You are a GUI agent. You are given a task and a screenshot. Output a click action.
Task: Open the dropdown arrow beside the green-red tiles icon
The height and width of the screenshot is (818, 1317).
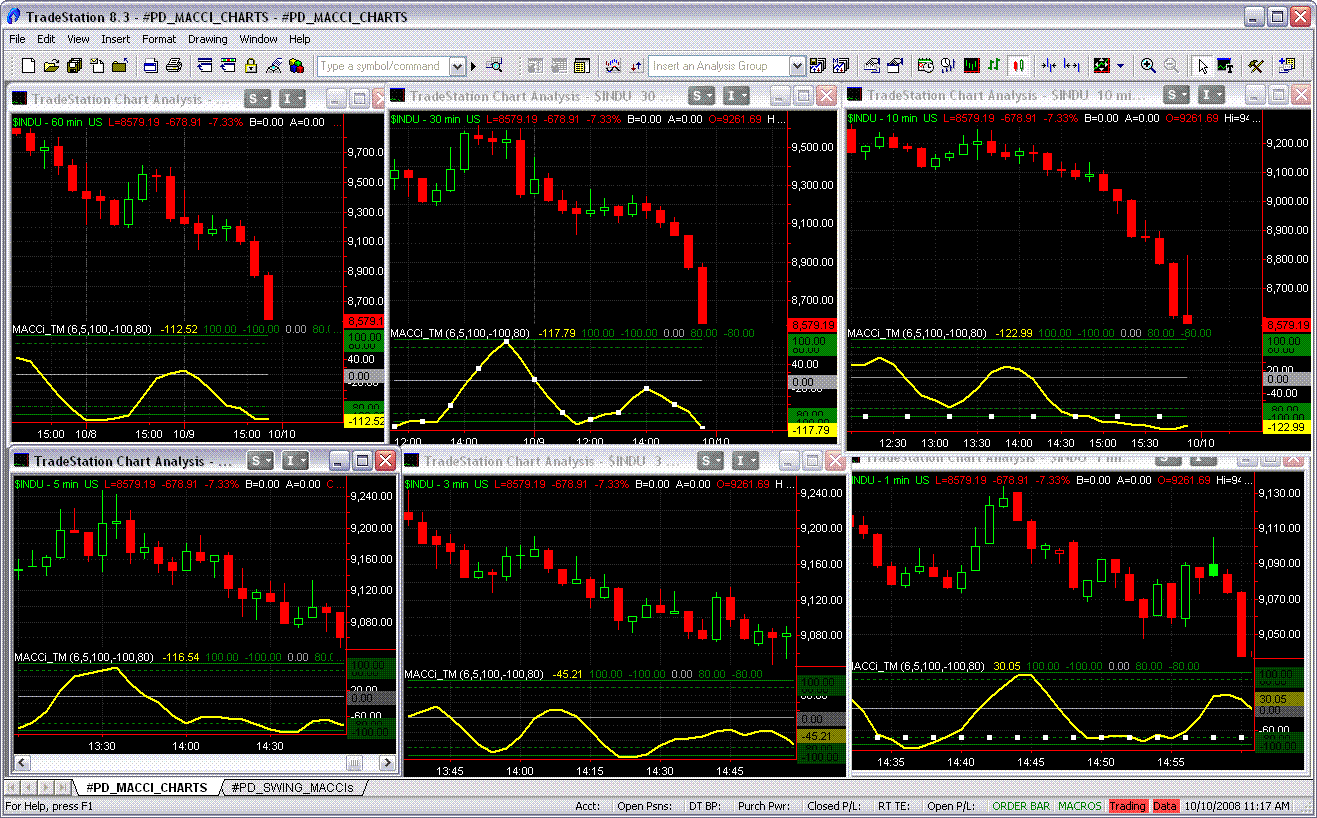(1120, 66)
